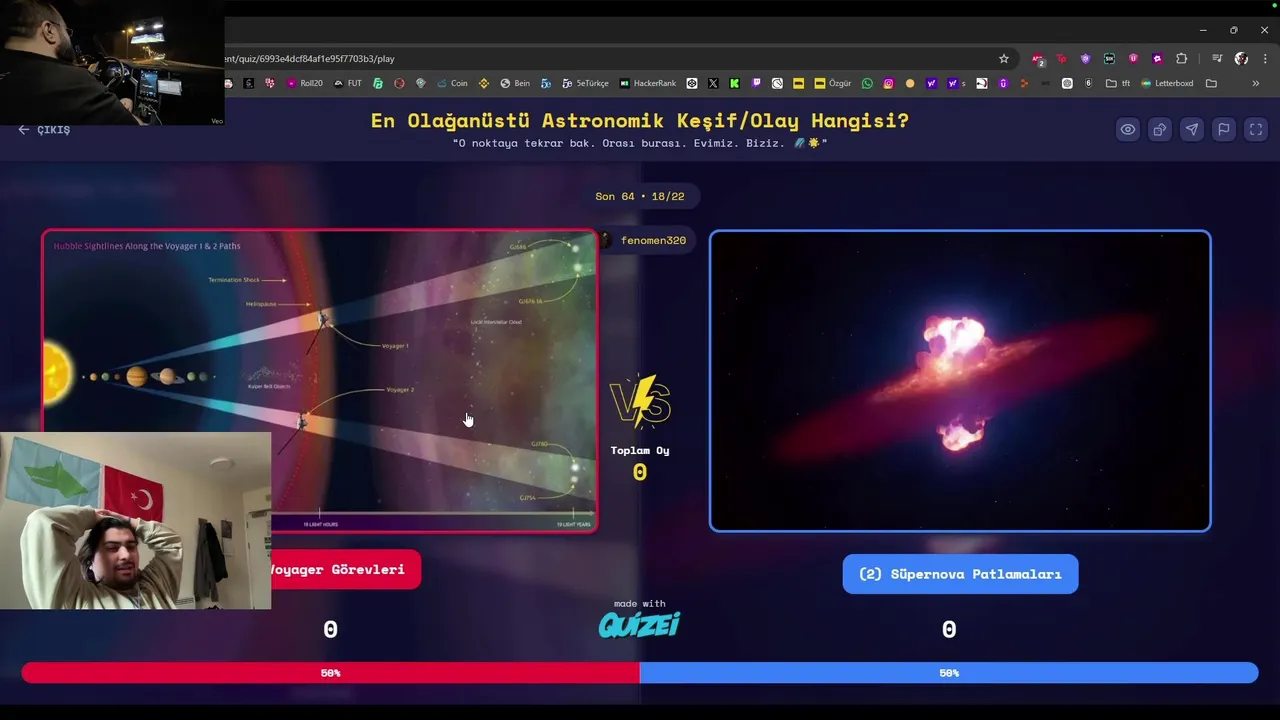Click the red vote percentage bar
This screenshot has height=720, width=1280.
pyautogui.click(x=330, y=673)
